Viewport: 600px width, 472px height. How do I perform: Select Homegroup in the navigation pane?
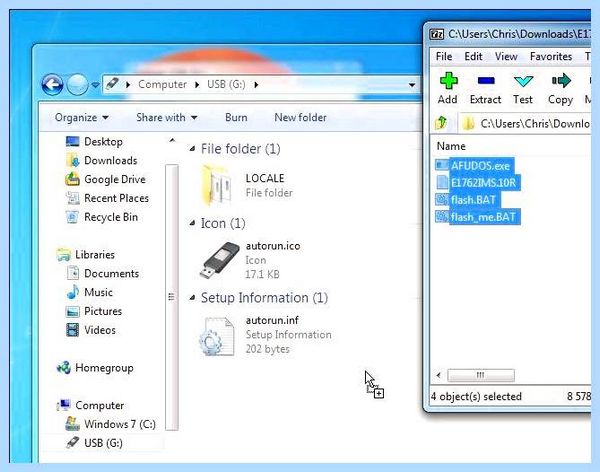click(x=95, y=368)
